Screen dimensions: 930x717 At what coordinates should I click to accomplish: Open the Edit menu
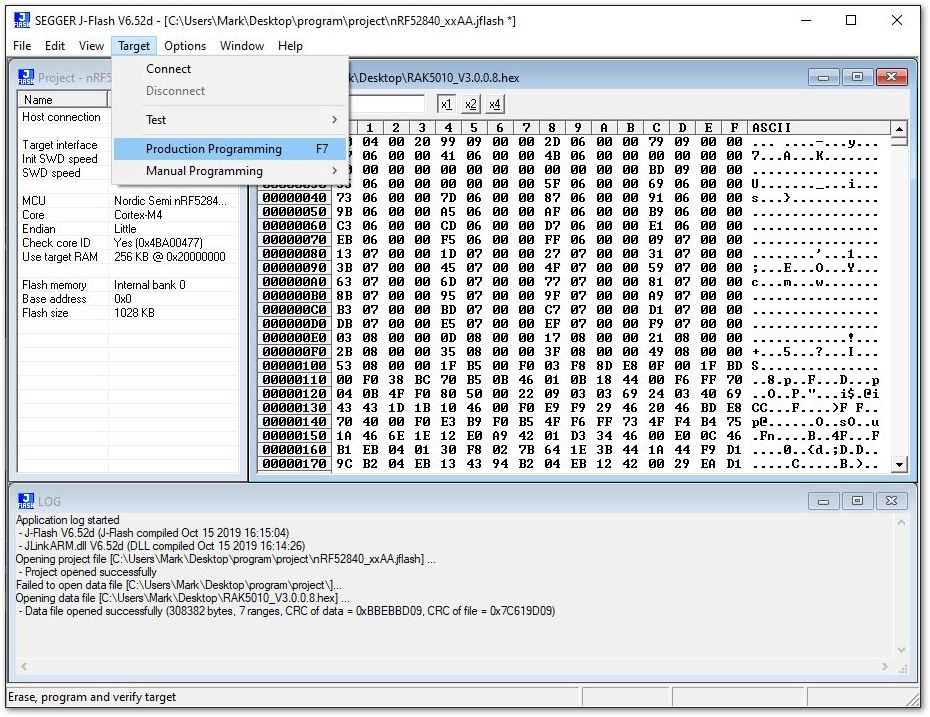(x=55, y=46)
